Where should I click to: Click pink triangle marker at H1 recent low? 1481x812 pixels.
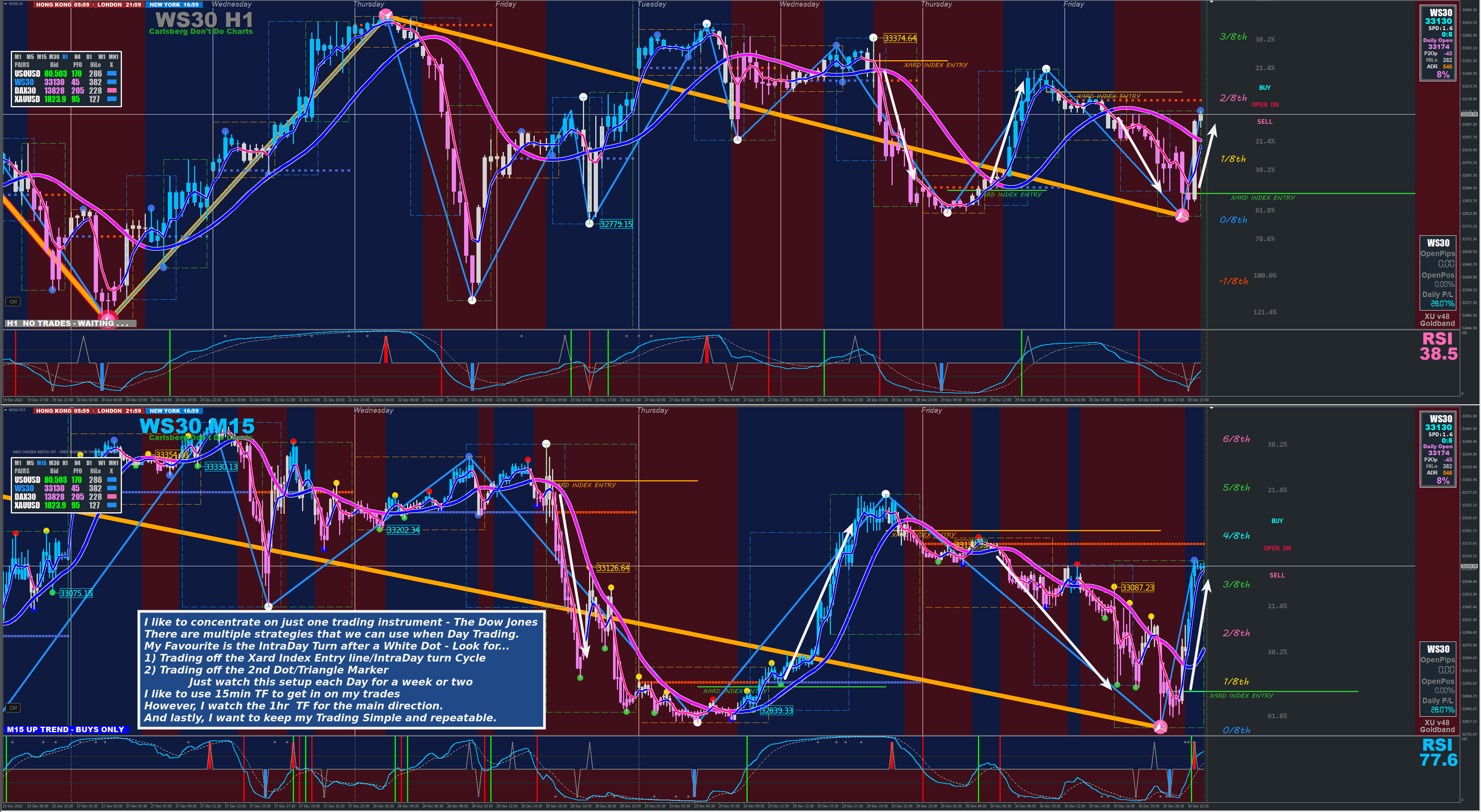pos(1182,216)
